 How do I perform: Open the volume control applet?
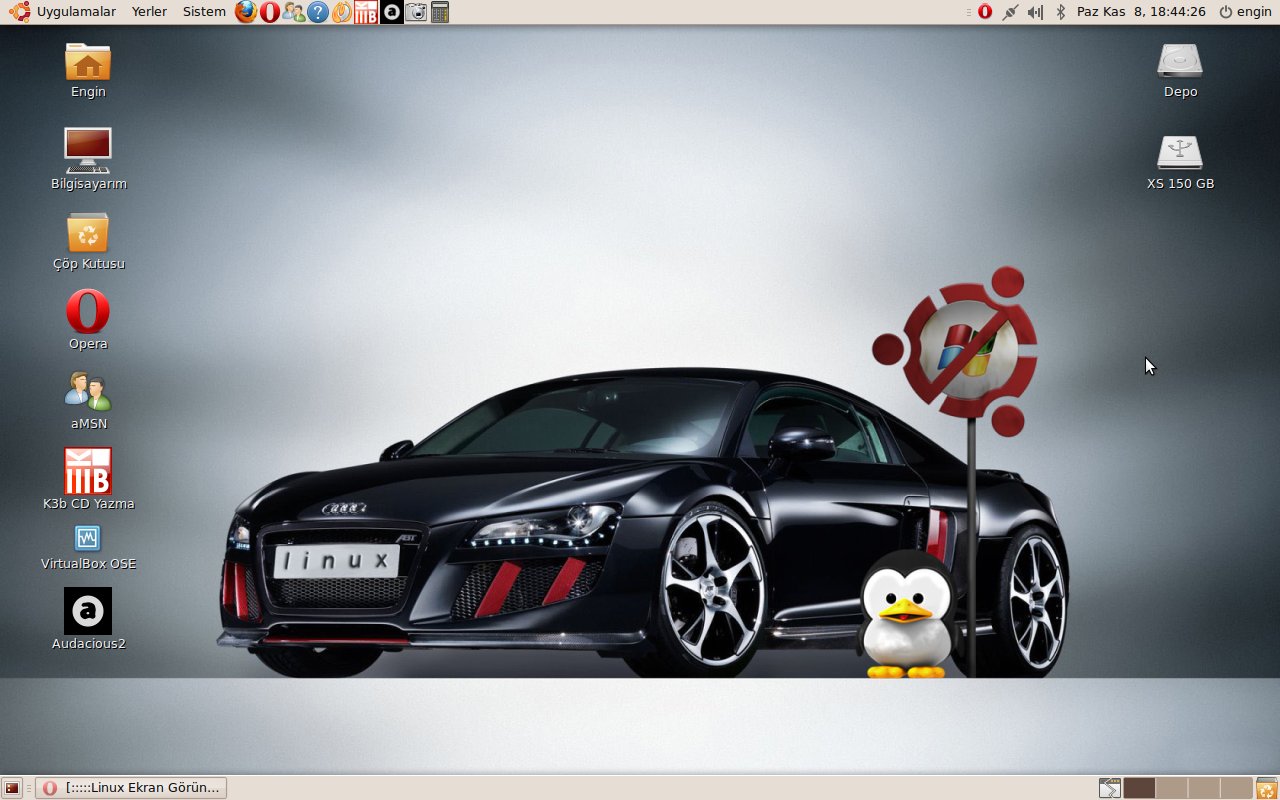[1035, 12]
